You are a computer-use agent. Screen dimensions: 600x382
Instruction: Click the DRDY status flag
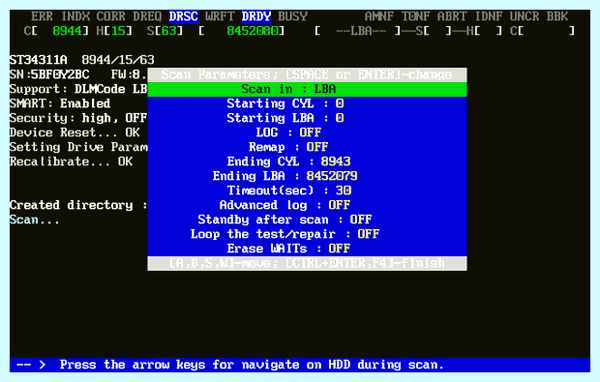point(256,17)
